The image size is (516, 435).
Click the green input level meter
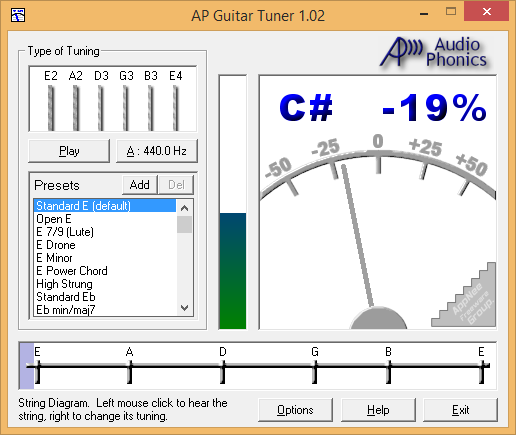point(233,271)
